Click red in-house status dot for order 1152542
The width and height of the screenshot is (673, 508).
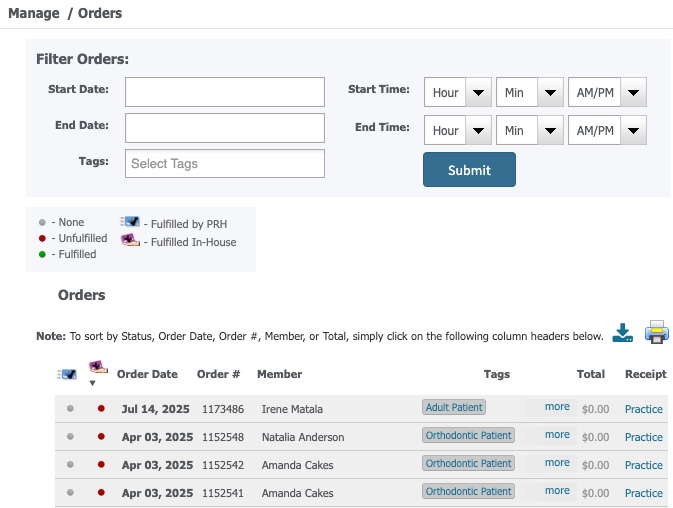[x=101, y=464]
